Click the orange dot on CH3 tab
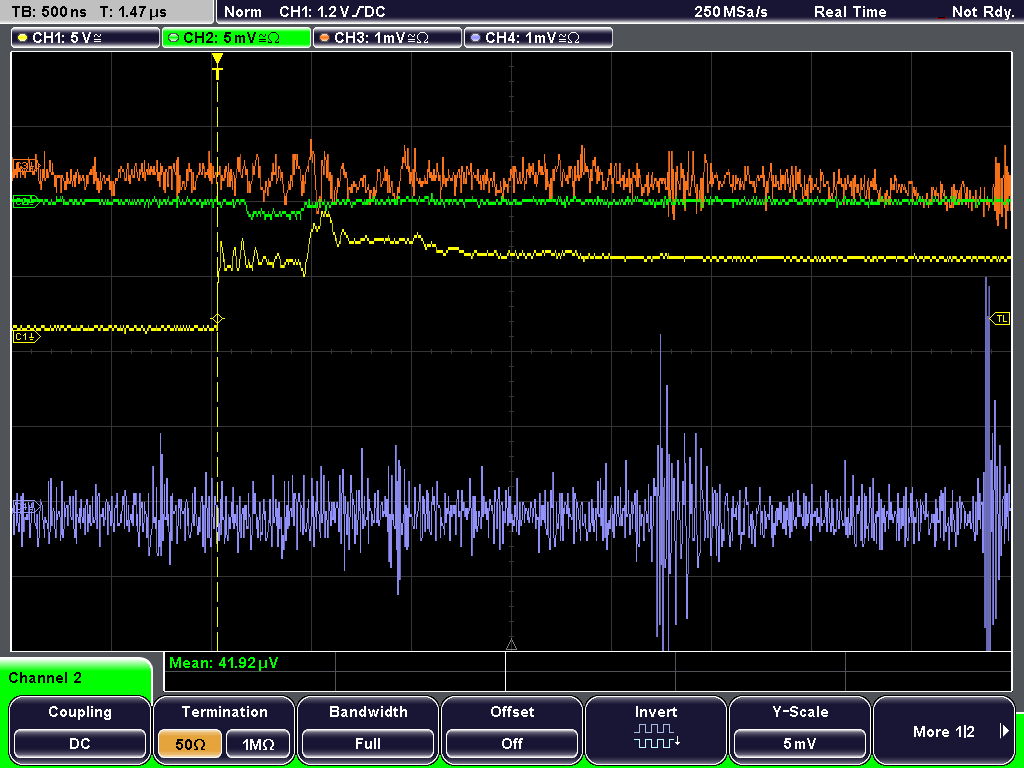Screen dimensions: 1024x768 tap(325, 38)
